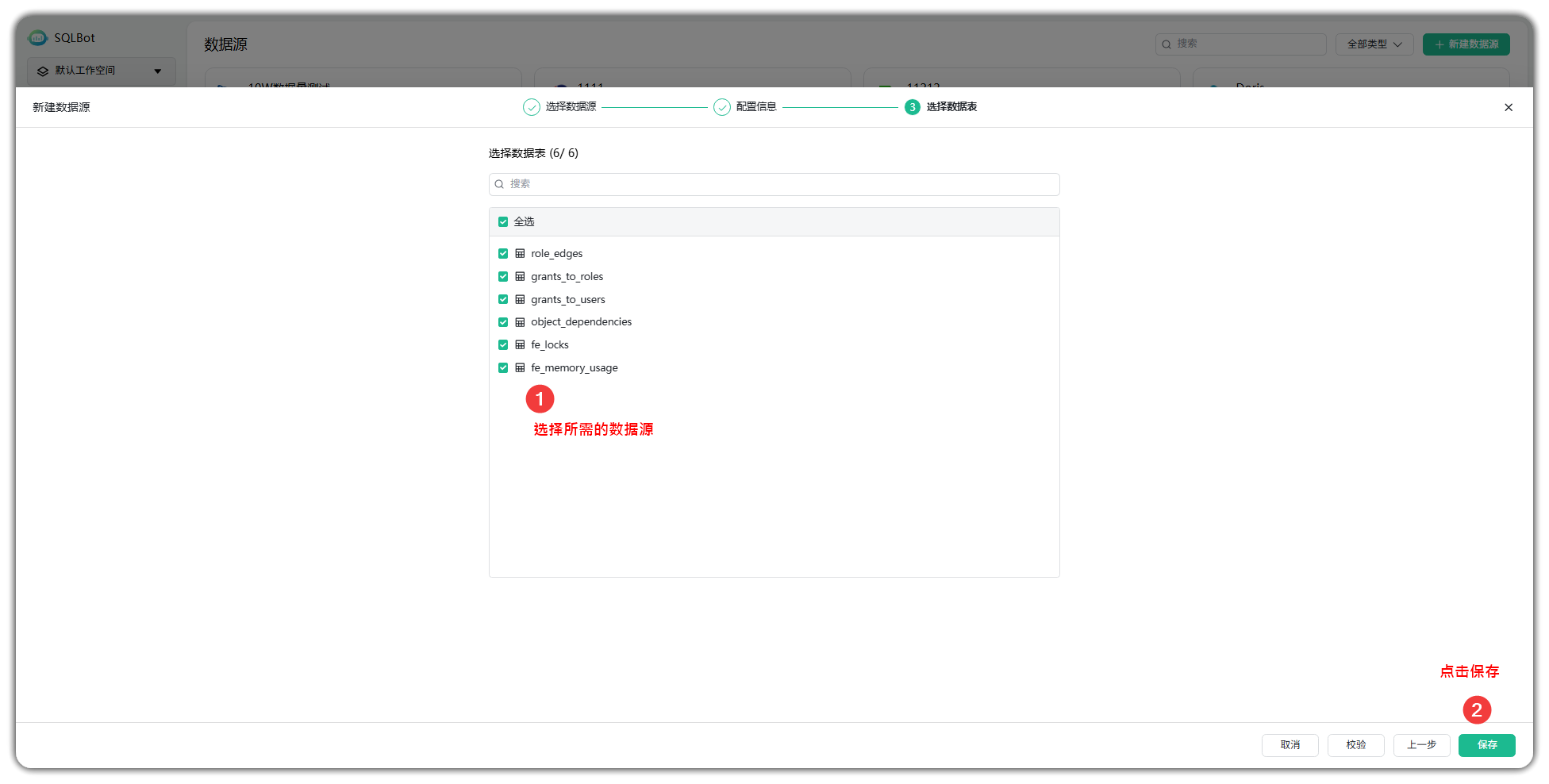Click the SQLBot logo icon

tap(37, 38)
